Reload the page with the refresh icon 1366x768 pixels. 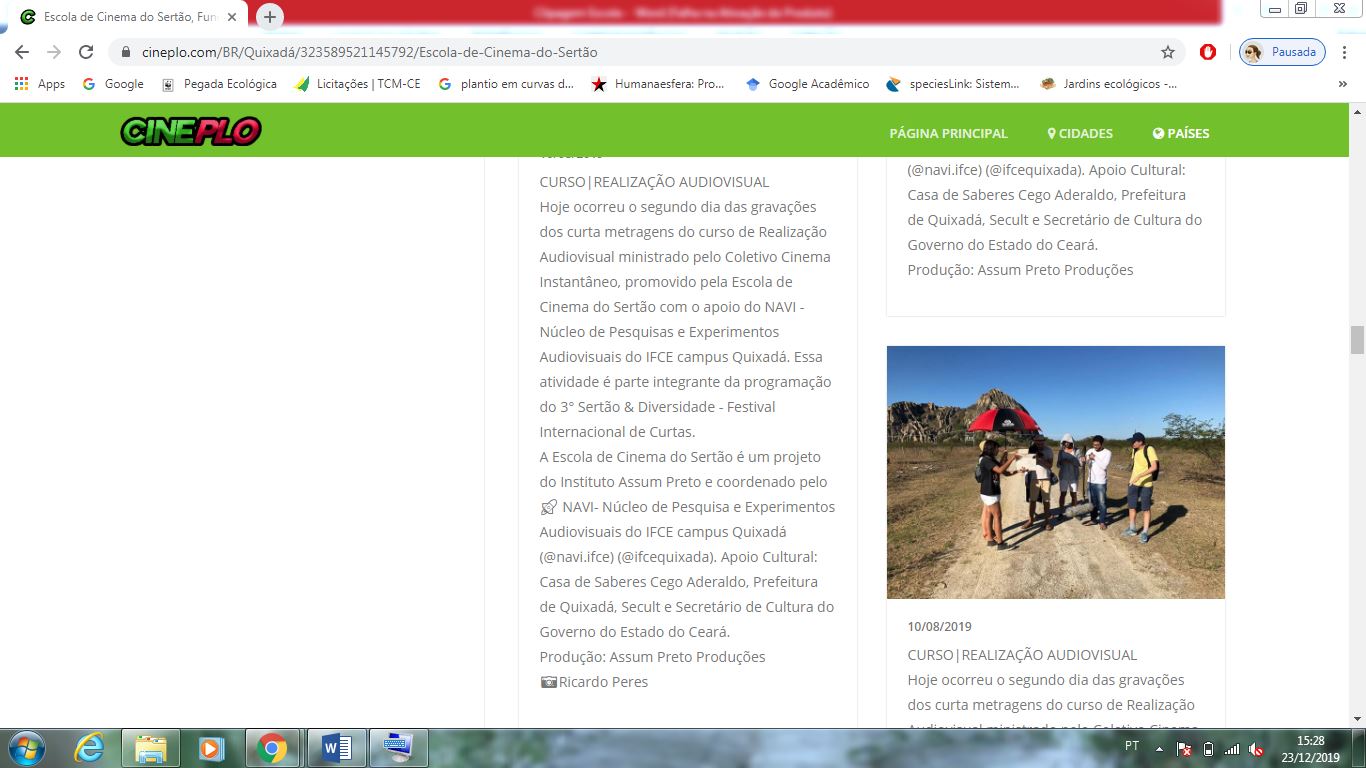[86, 52]
